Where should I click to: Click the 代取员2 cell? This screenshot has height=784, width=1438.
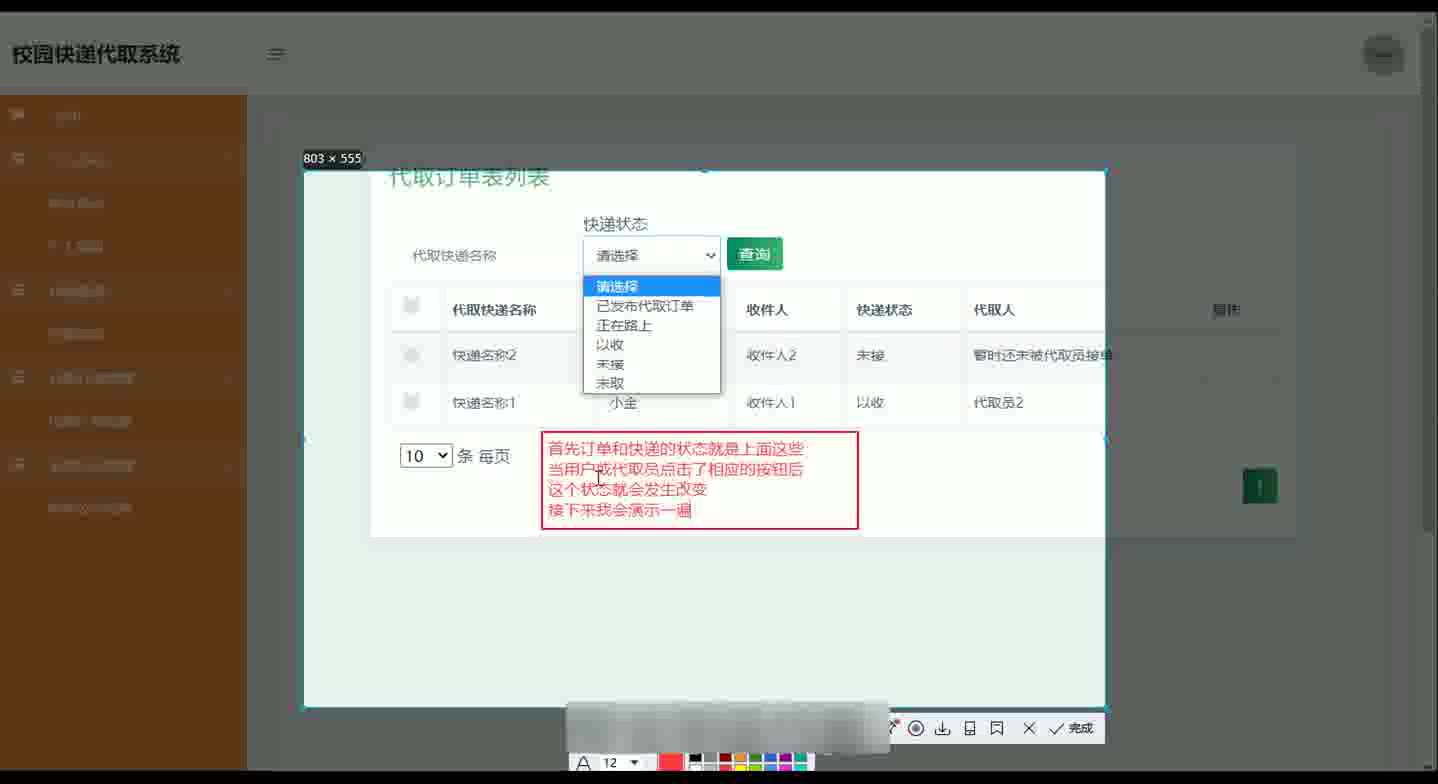coord(998,403)
